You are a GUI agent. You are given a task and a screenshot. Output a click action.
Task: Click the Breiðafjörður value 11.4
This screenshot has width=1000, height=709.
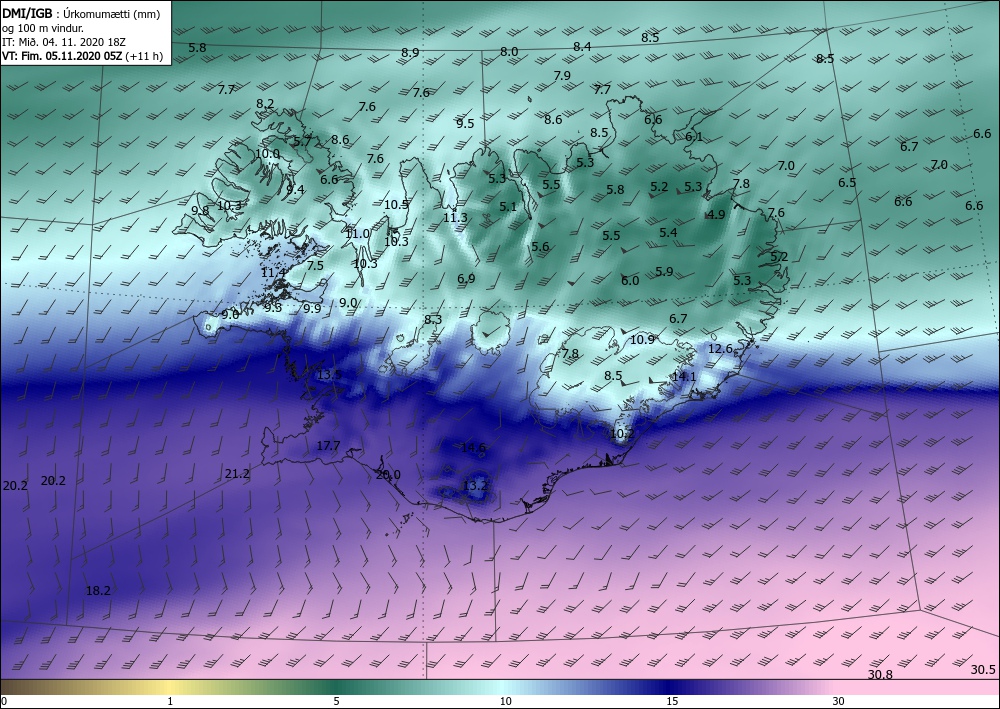(274, 273)
